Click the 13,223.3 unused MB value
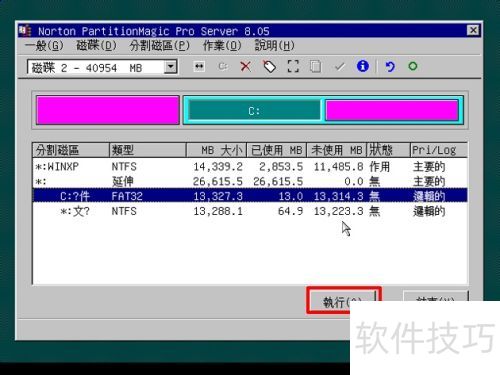The width and height of the screenshot is (500, 375). pos(338,211)
